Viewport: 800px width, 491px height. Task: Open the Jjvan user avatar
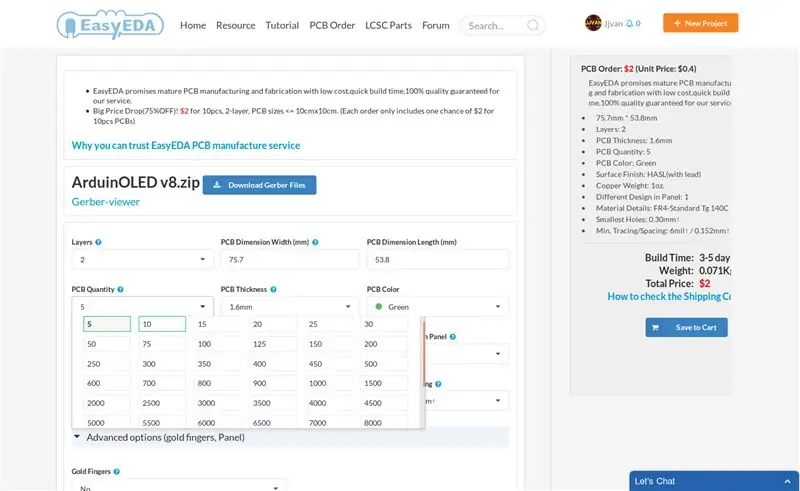[x=593, y=23]
